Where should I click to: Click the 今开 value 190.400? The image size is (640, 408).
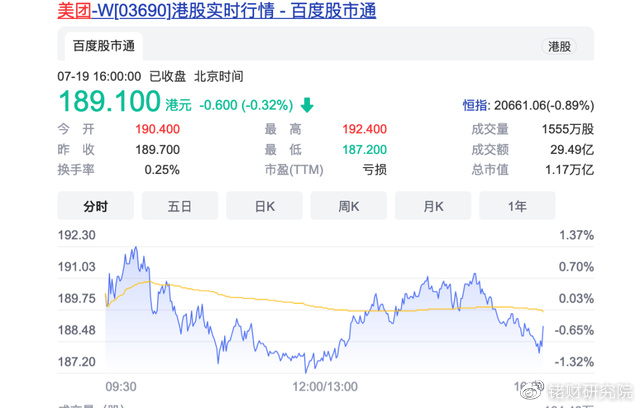(158, 129)
